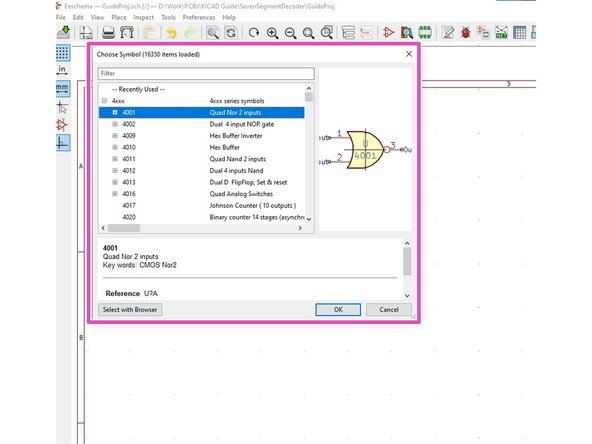Open the View menu

point(97,17)
